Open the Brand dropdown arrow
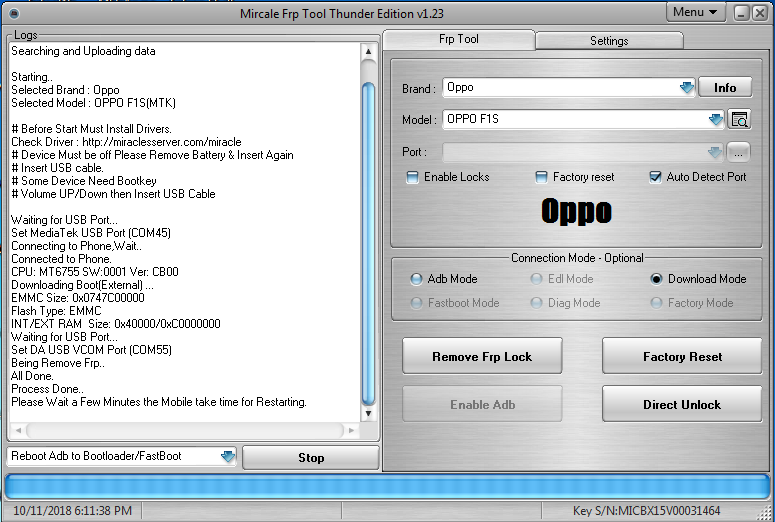 click(687, 87)
